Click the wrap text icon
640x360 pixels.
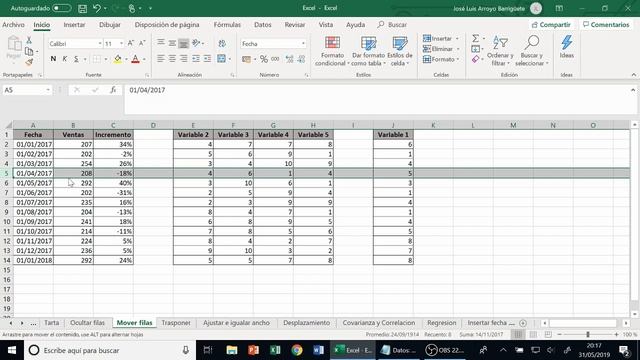coord(222,44)
